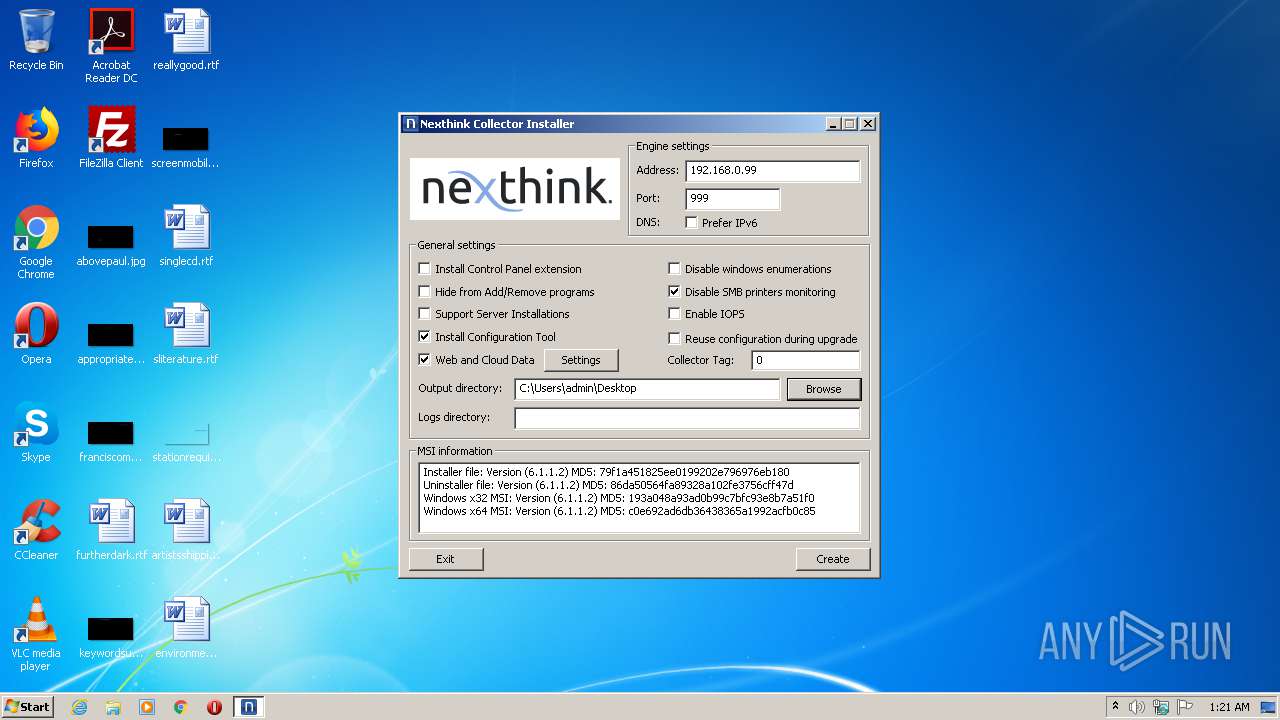Select the stationrequi desktop file
1280x720 pixels.
pyautogui.click(x=186, y=441)
